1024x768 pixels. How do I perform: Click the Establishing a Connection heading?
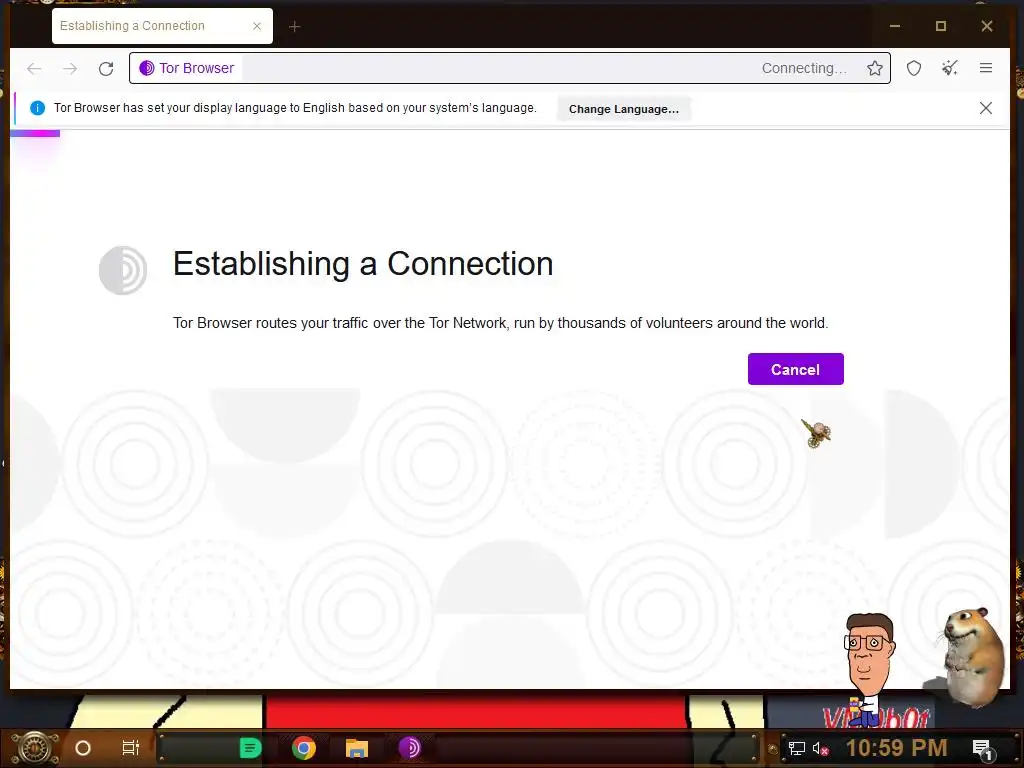click(x=362, y=264)
